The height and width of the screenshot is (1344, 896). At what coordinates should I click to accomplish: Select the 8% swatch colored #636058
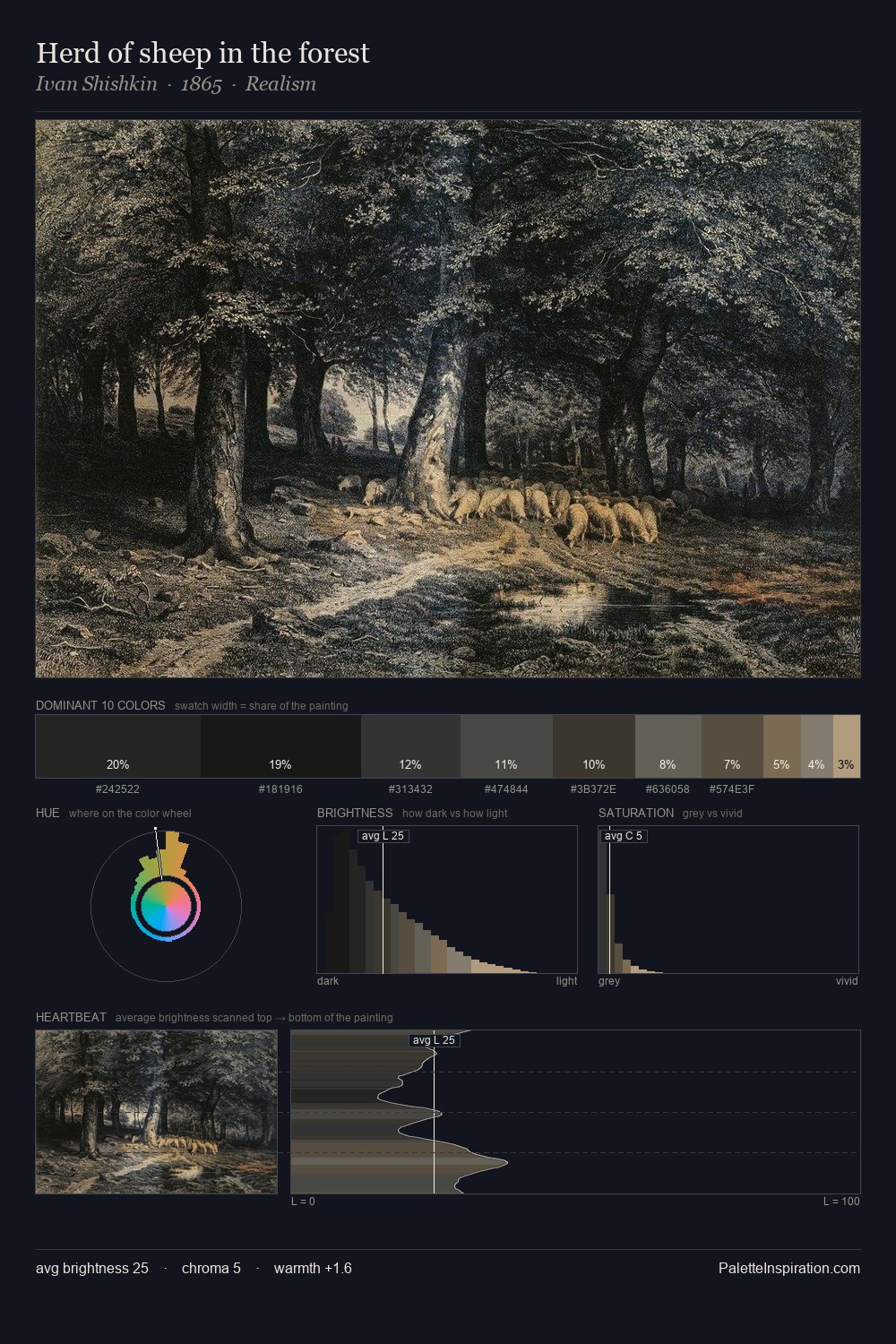pyautogui.click(x=668, y=746)
